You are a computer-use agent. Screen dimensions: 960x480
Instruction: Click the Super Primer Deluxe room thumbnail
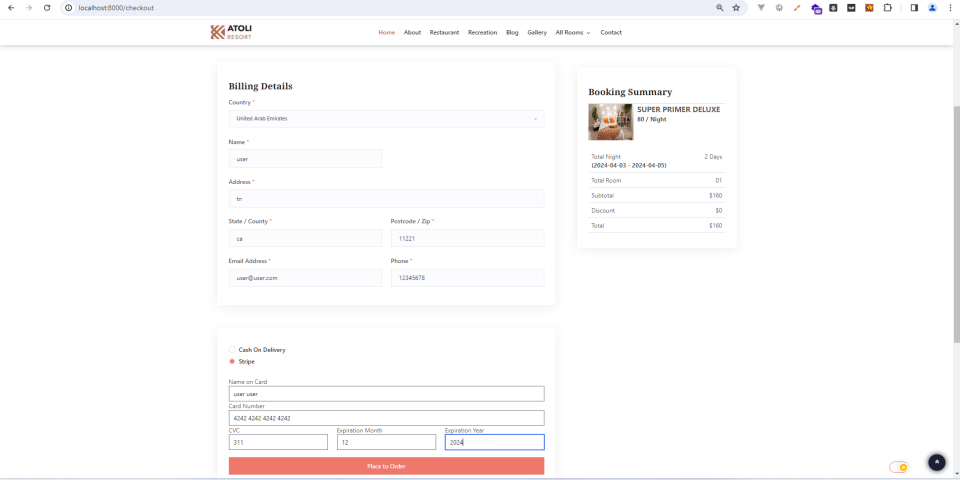[x=610, y=122]
